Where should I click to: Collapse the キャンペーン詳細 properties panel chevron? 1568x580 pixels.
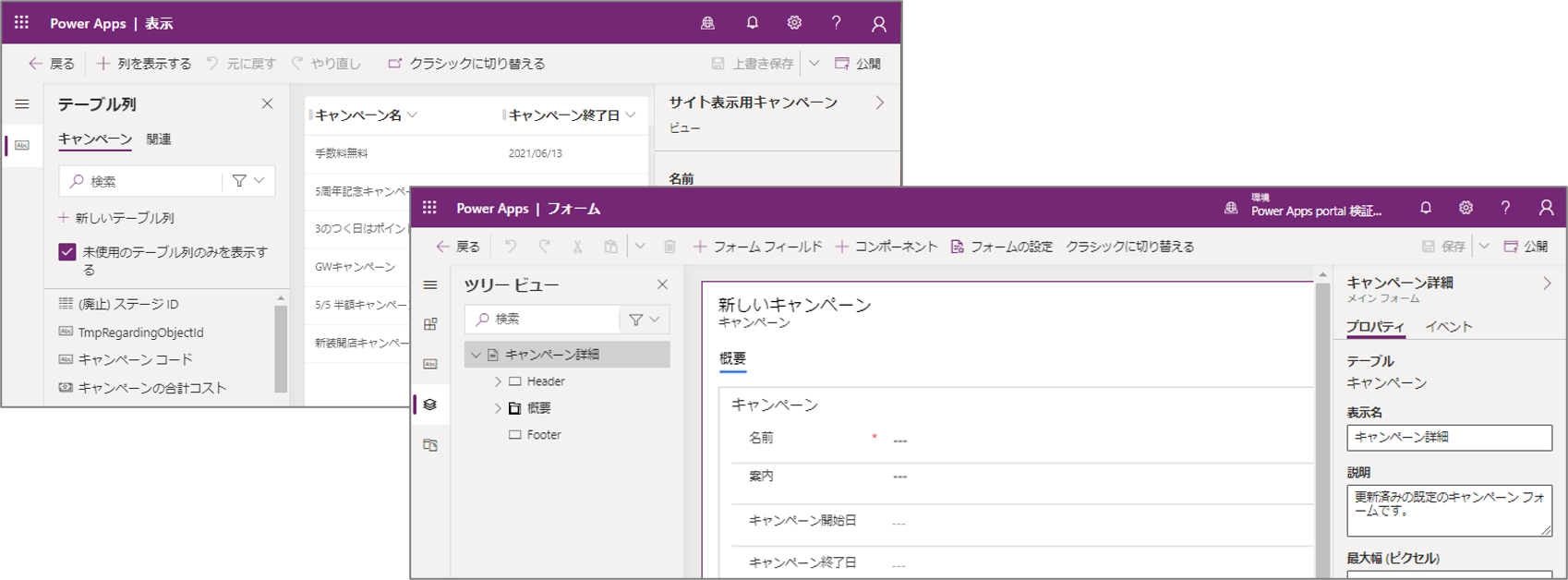(x=1547, y=284)
